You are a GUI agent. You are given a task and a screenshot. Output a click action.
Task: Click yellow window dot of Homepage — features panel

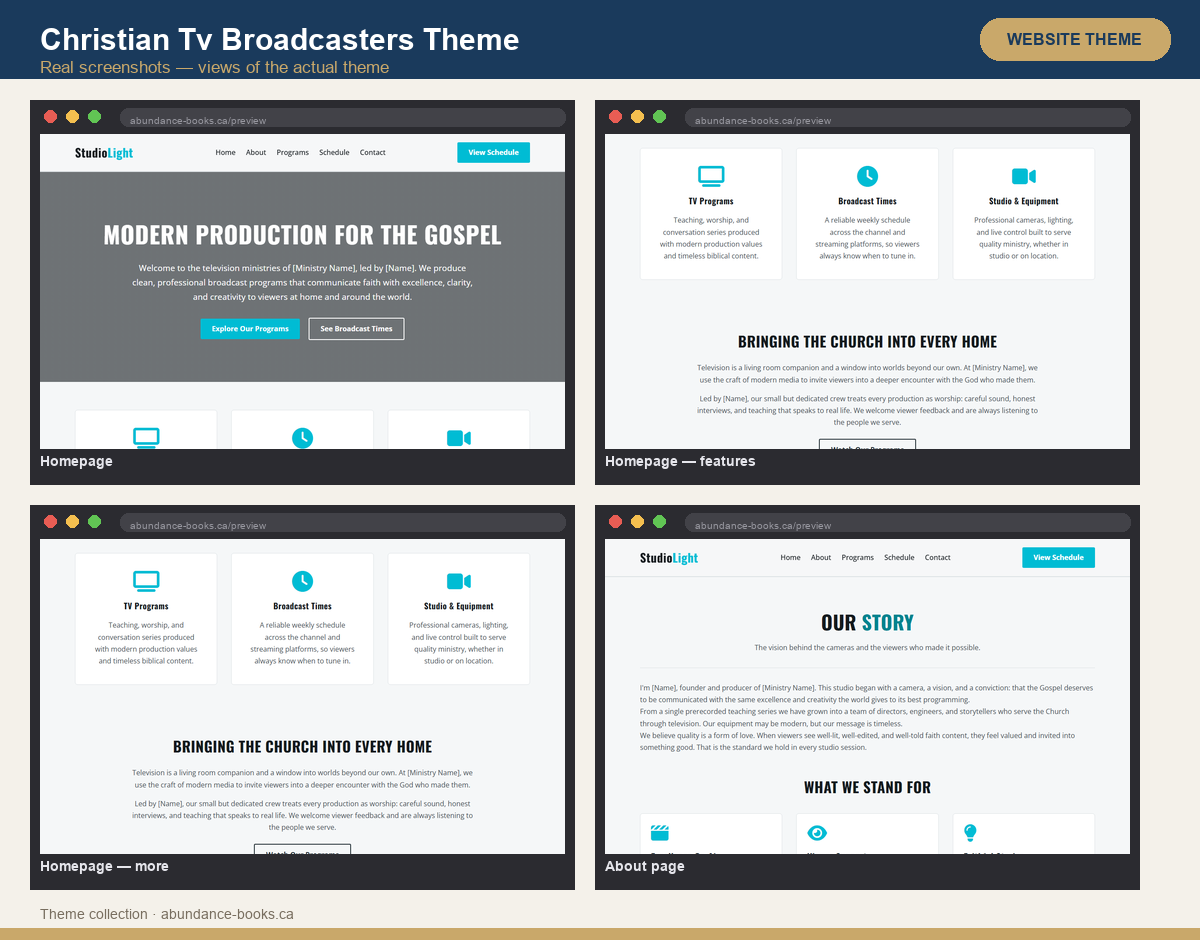[637, 116]
